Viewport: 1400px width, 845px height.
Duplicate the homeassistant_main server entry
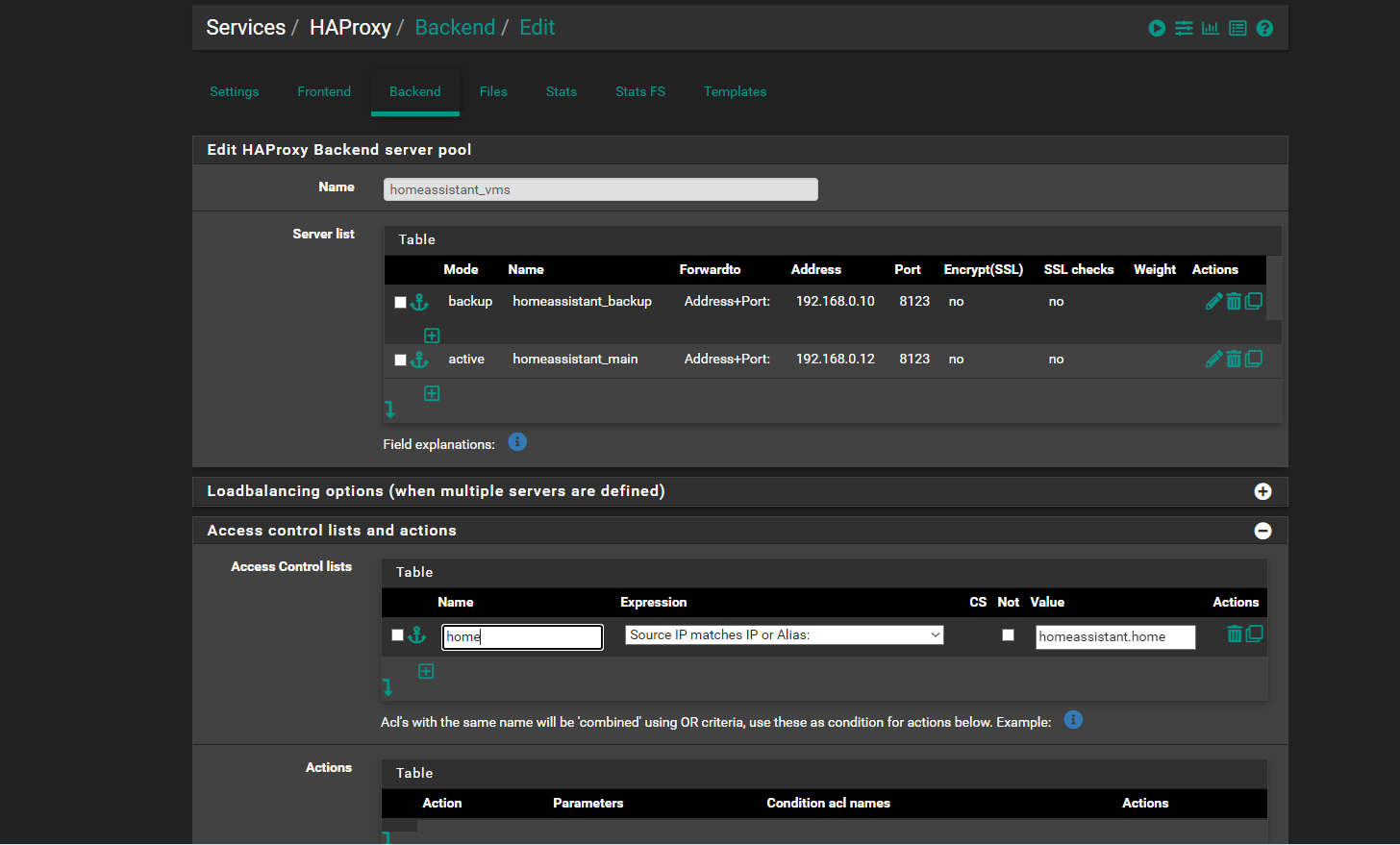pos(1254,360)
